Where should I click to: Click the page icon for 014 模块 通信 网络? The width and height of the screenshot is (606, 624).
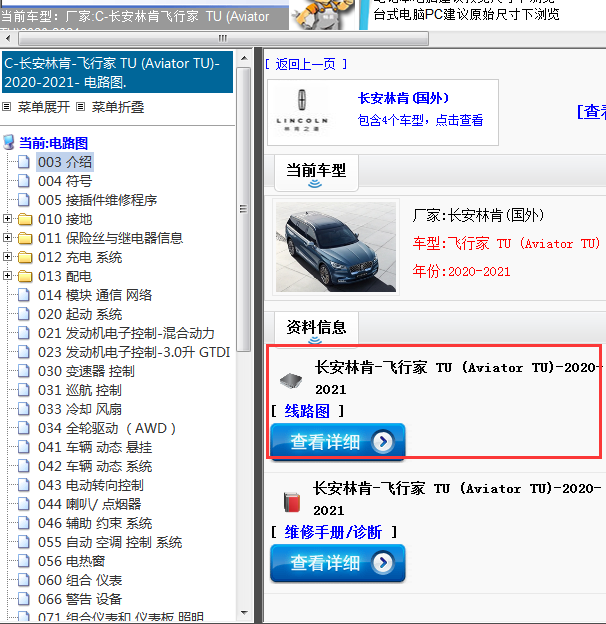[x=24, y=295]
